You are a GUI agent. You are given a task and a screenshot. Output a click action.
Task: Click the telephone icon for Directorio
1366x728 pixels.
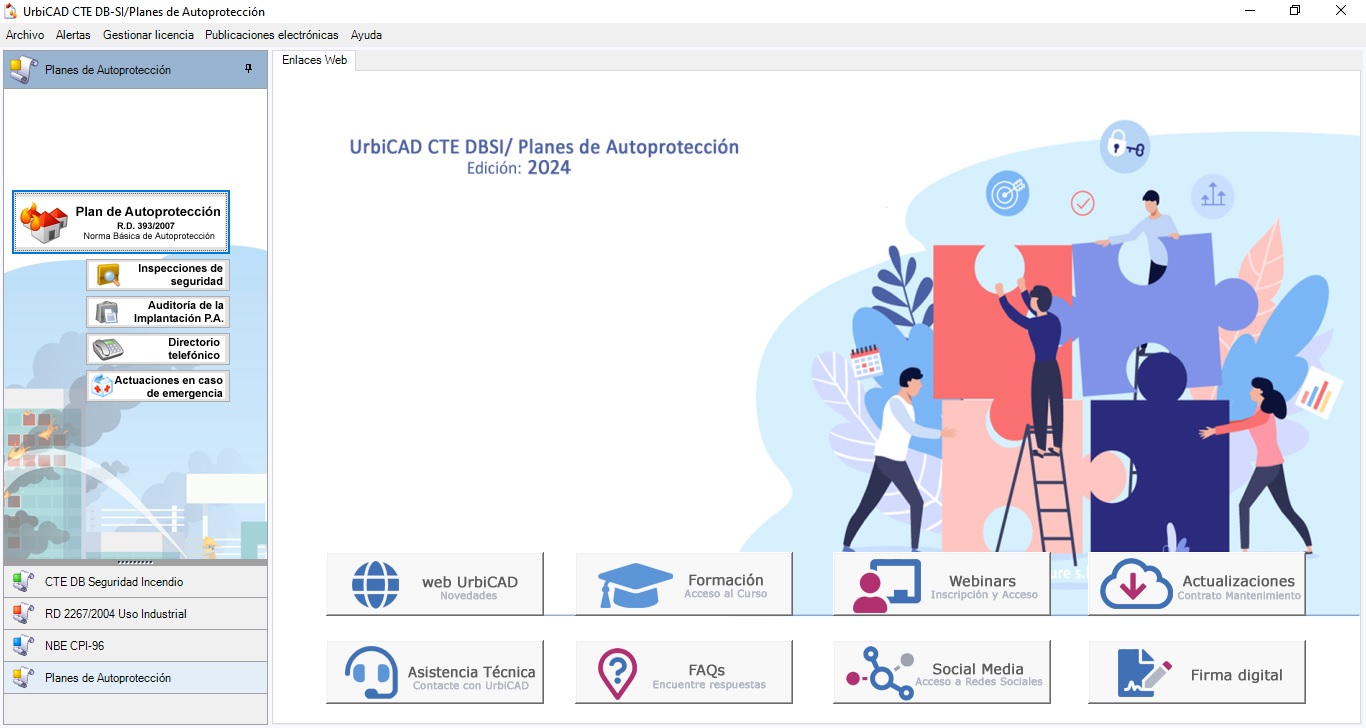click(x=108, y=349)
